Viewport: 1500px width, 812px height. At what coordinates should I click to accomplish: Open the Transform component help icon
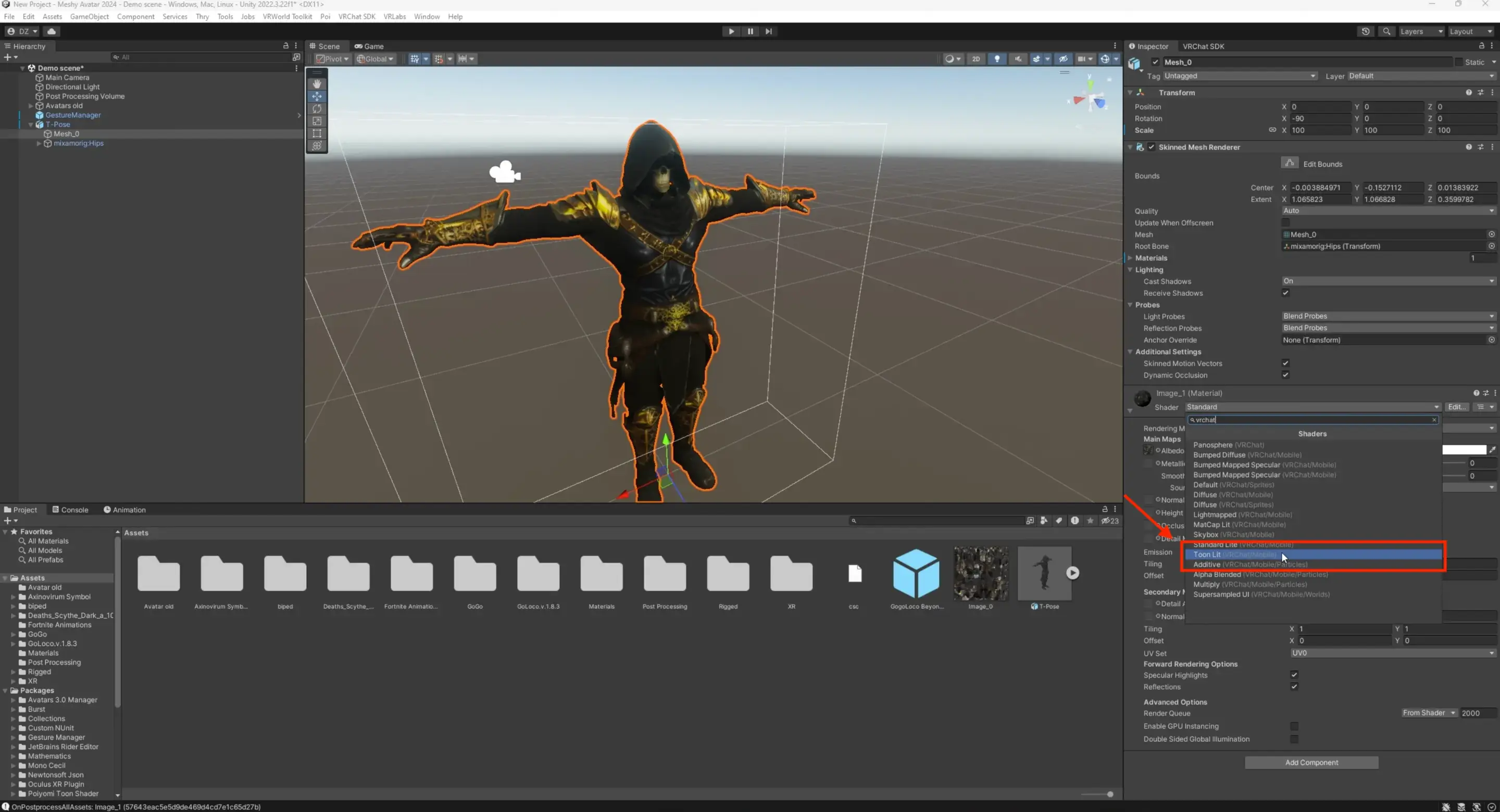(x=1470, y=92)
